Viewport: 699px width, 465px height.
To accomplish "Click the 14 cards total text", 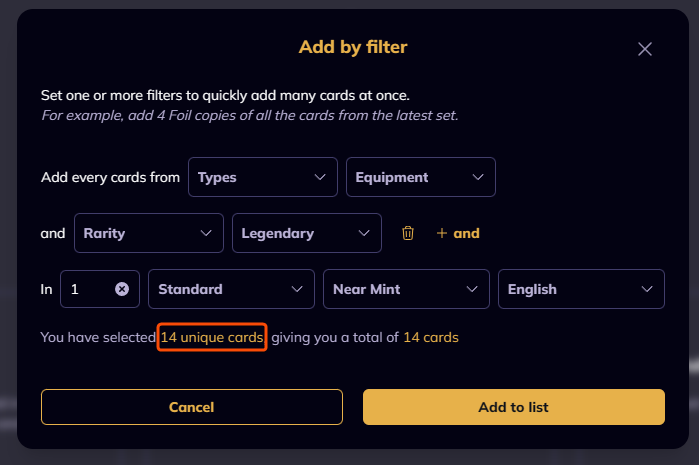I will pos(431,337).
